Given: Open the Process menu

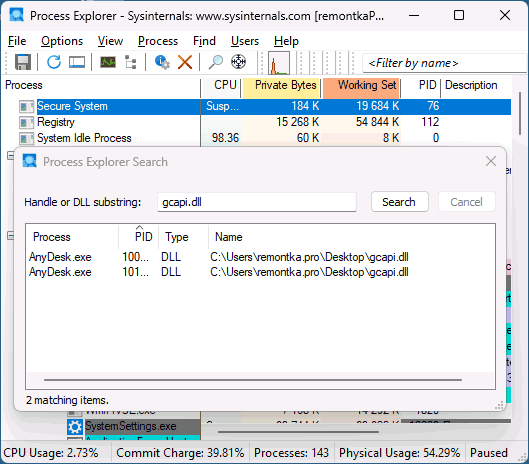Looking at the screenshot, I should 158,41.
